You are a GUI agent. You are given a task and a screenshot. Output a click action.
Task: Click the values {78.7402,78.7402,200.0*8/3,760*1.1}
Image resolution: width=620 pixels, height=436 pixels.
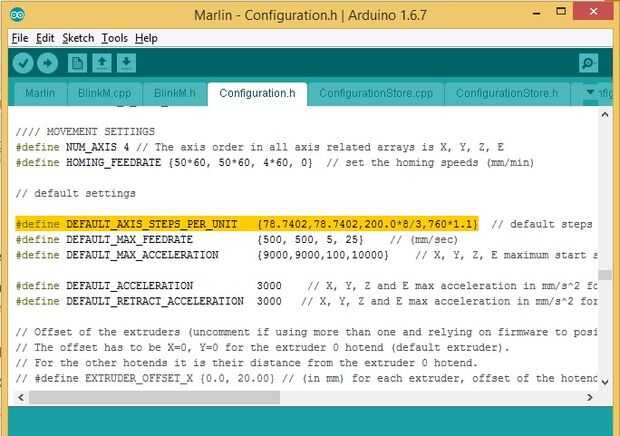click(368, 225)
